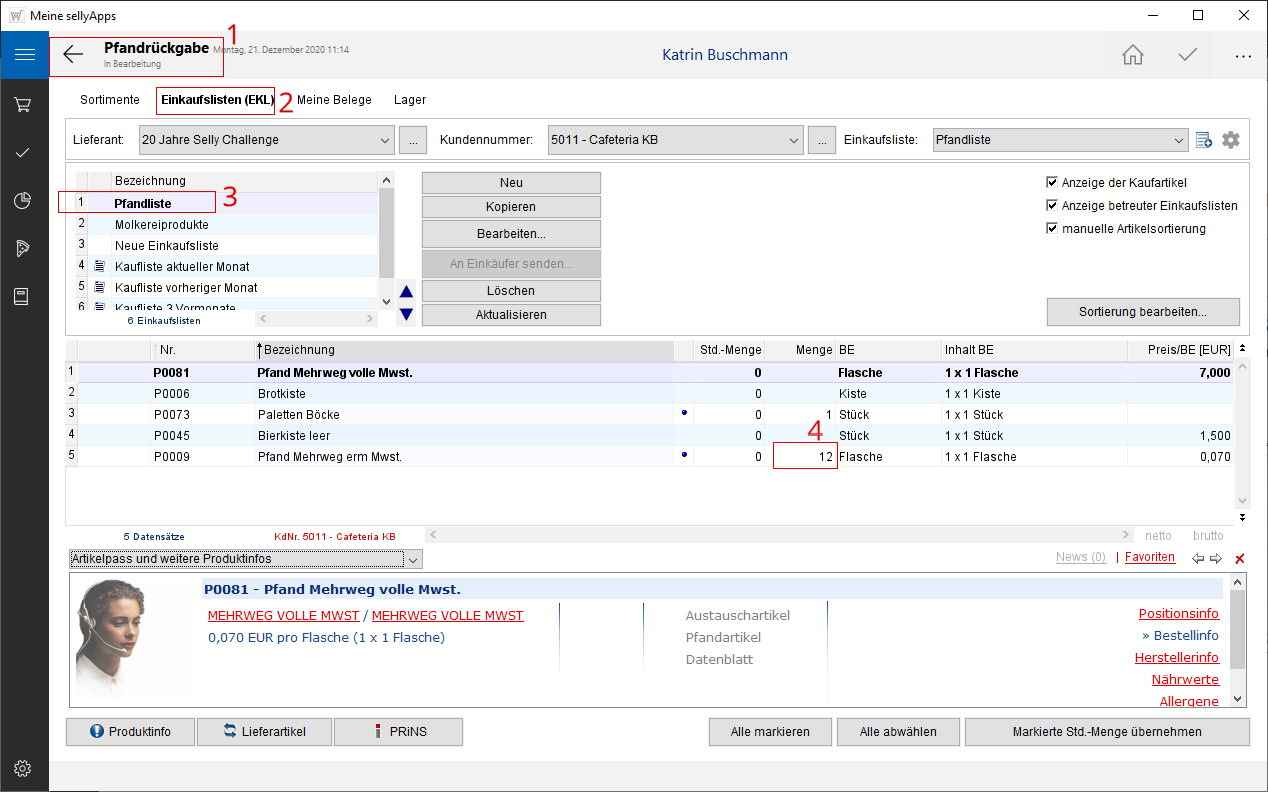
Task: Expand Artikelpass und weitere Produktinfos dropdown
Action: pos(414,559)
